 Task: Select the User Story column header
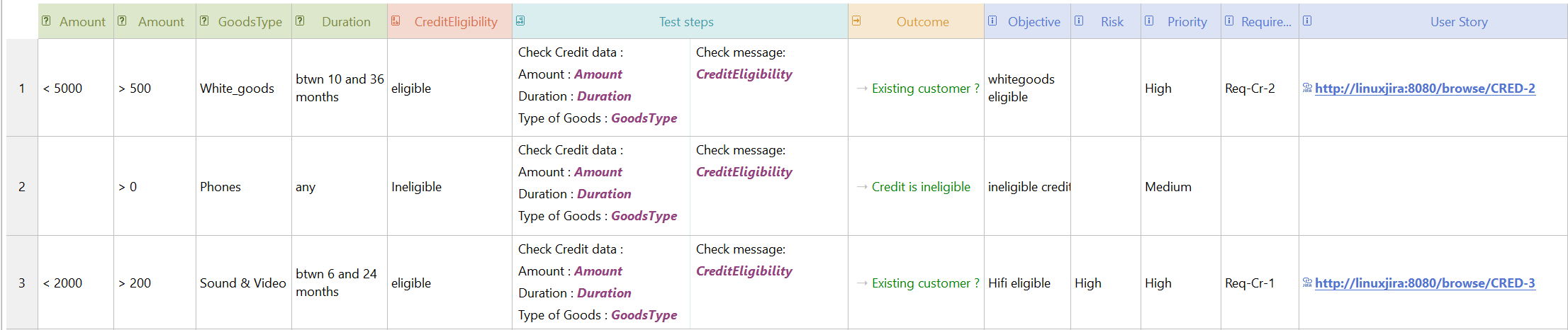[x=1458, y=22]
